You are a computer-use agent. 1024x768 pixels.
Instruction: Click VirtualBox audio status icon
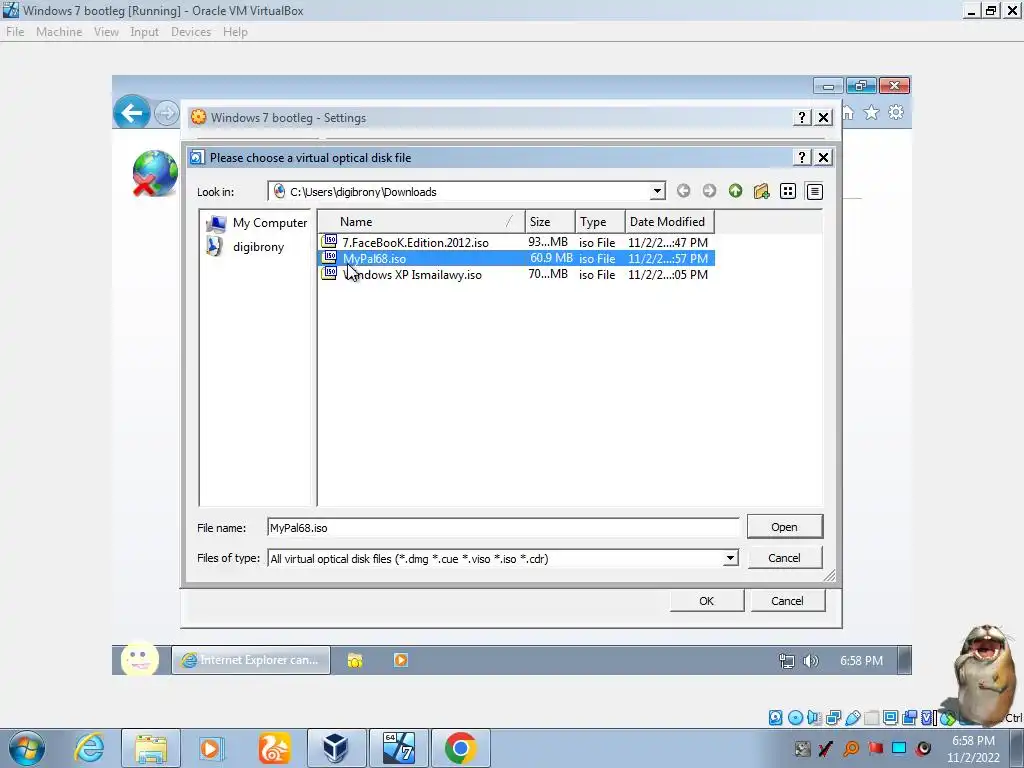[814, 718]
